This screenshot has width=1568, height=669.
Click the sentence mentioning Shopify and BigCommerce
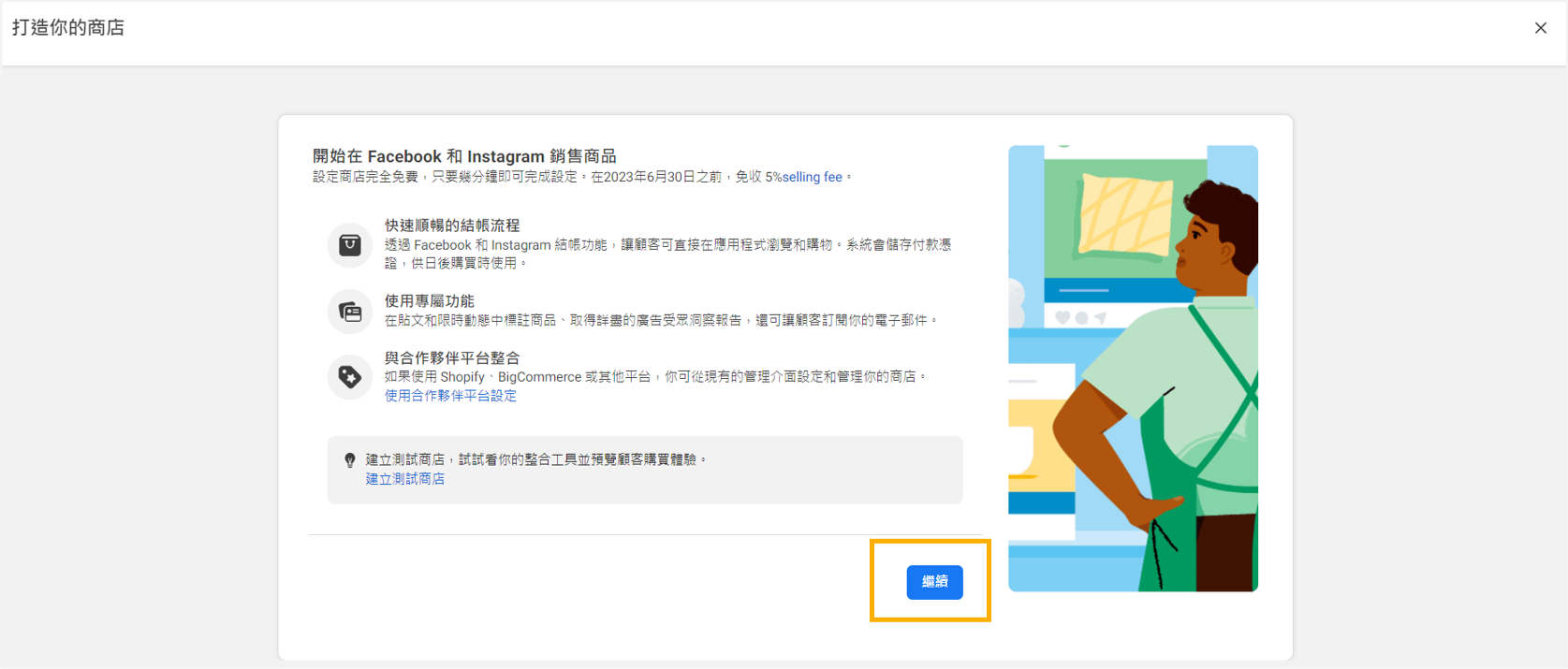(655, 377)
